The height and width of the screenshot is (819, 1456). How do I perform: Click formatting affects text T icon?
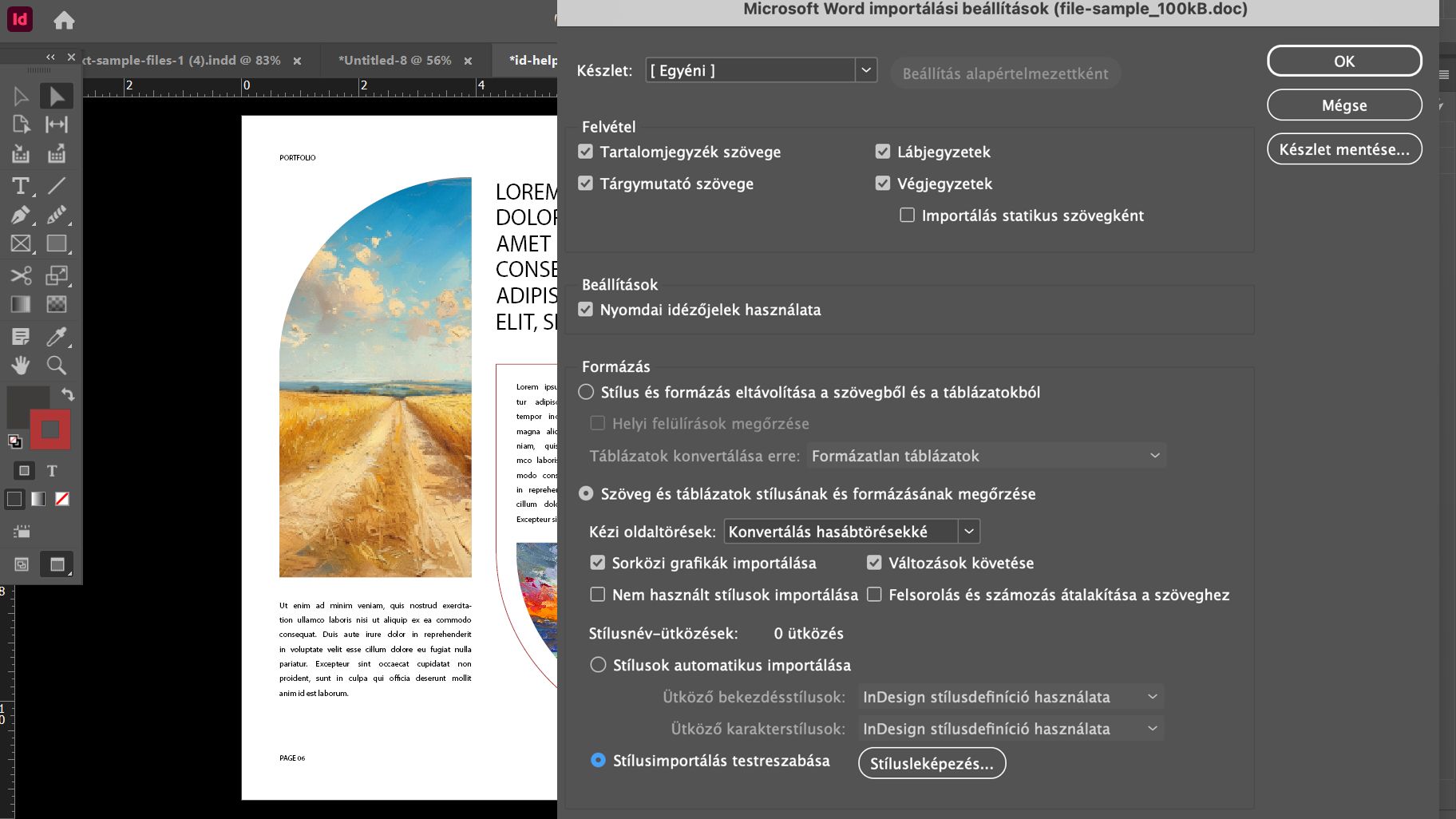(52, 471)
